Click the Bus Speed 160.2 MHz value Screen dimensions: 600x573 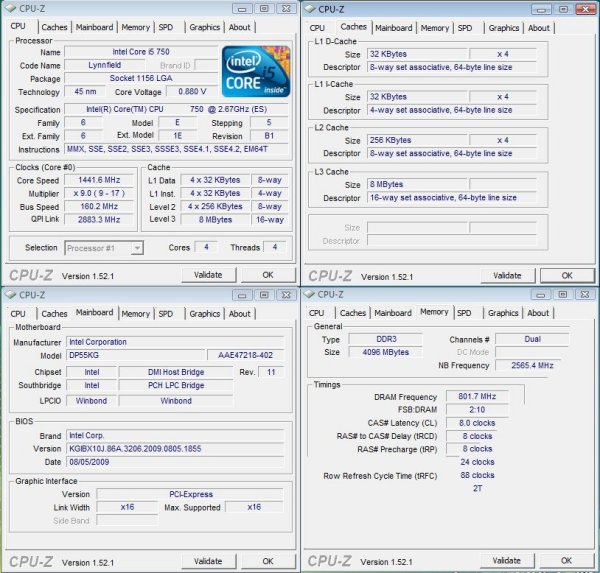99,206
